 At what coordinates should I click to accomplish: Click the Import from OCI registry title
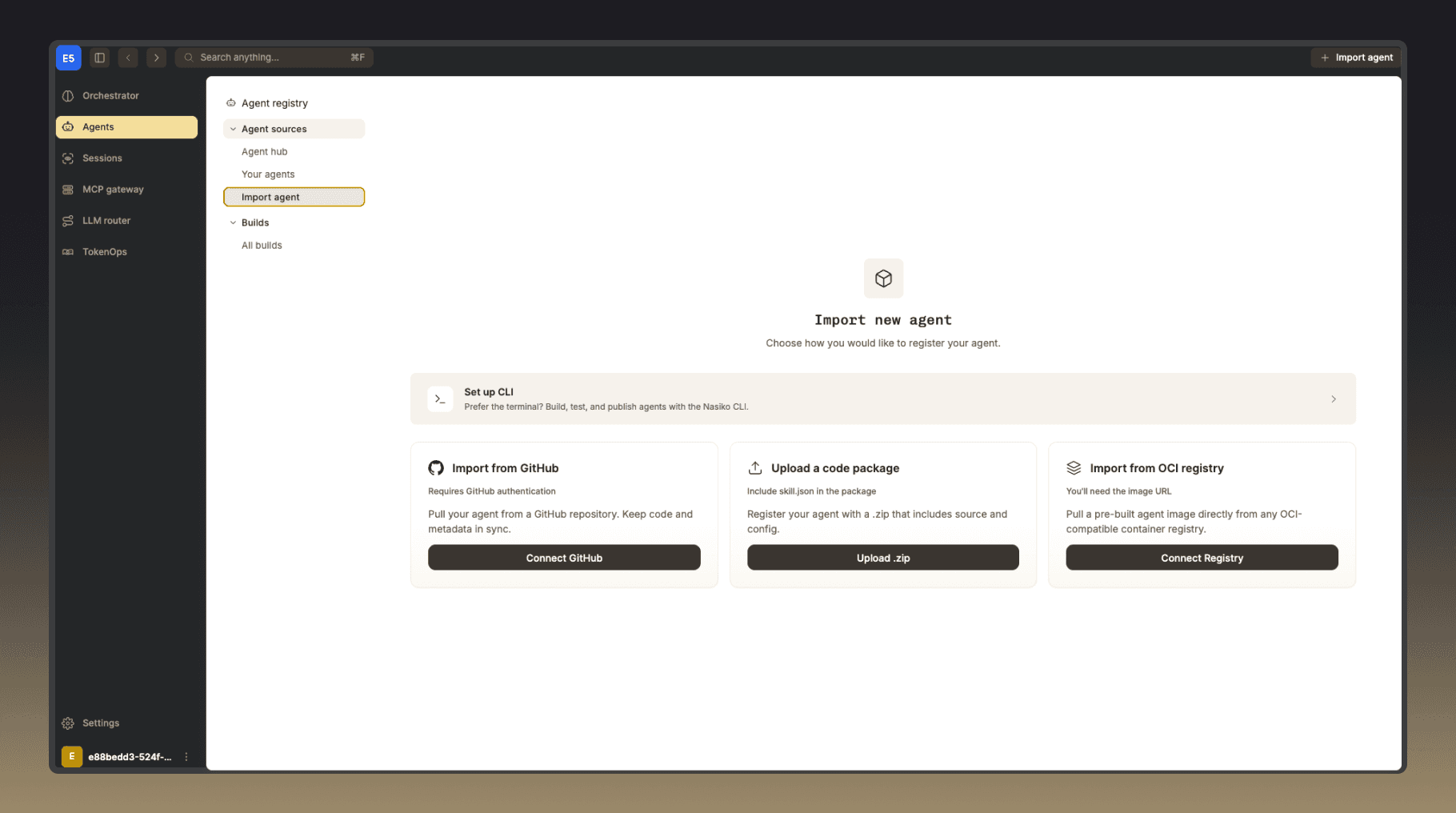pos(1157,468)
